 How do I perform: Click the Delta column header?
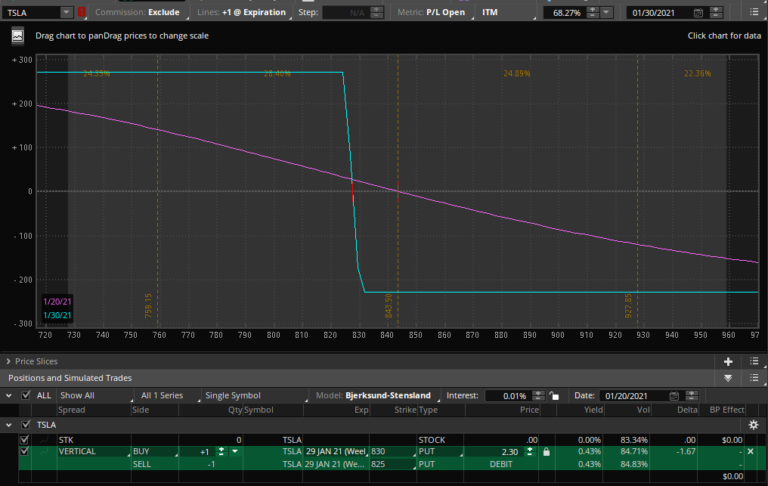pos(687,410)
